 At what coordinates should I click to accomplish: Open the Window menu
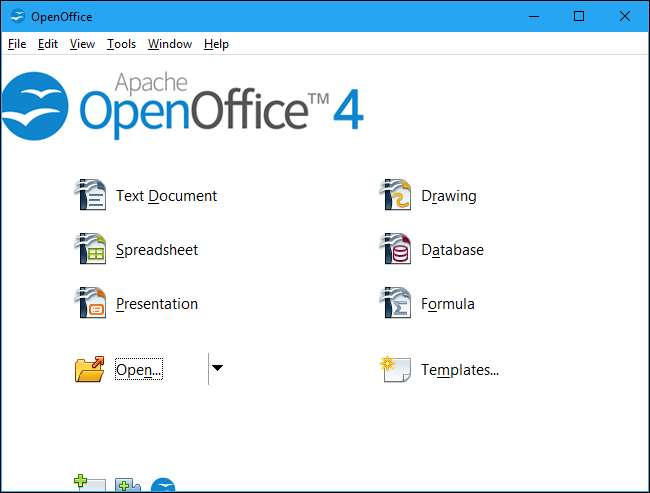coord(170,44)
